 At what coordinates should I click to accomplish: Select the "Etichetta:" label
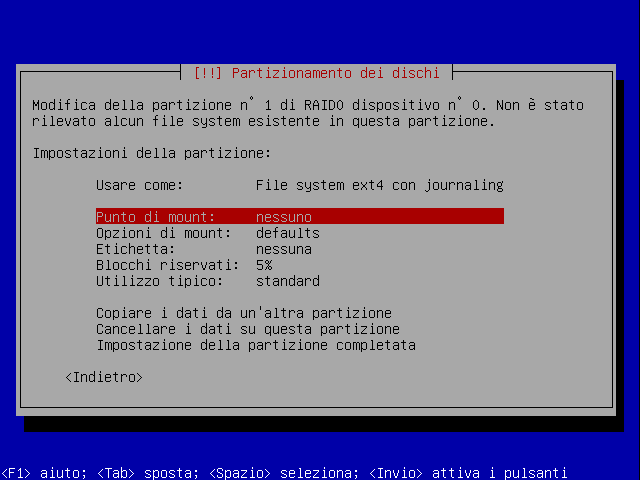coord(135,249)
